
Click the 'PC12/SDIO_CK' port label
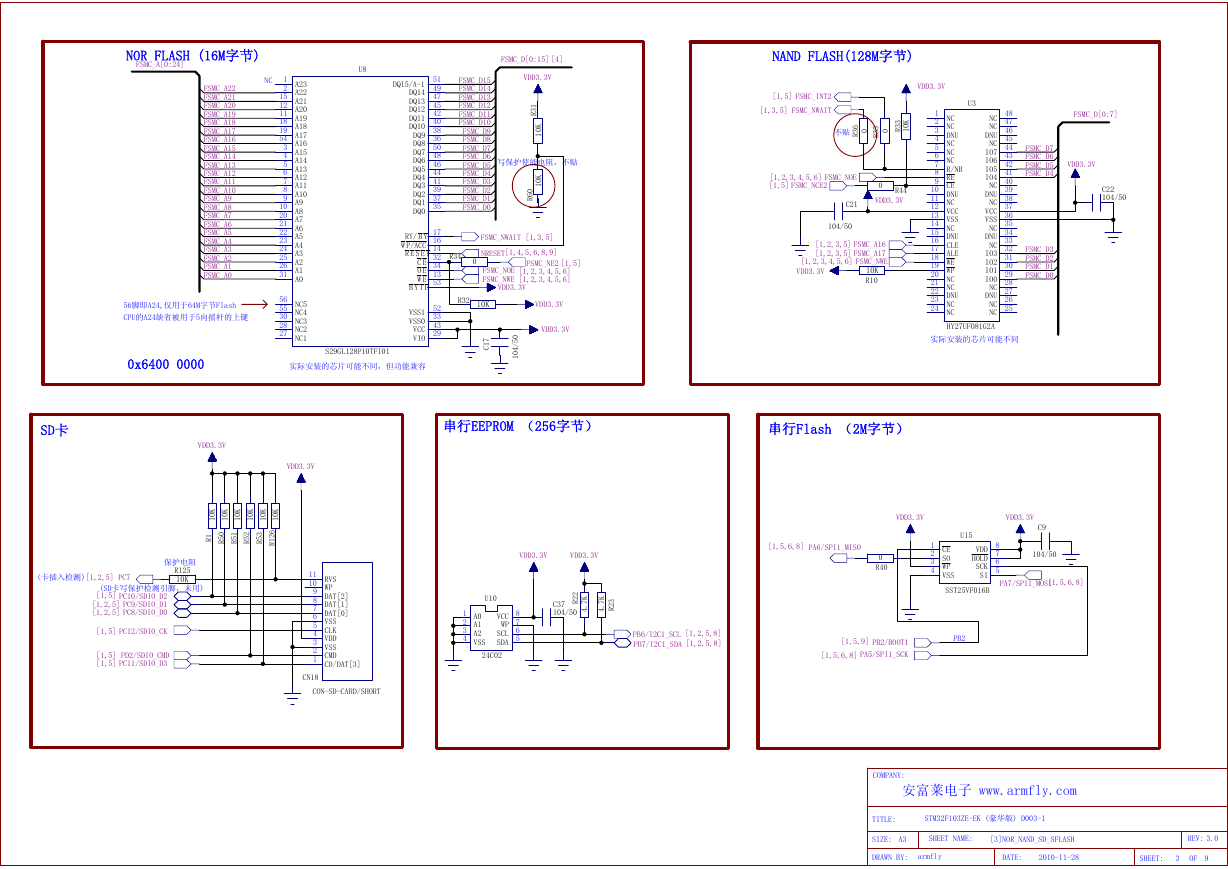coord(143,631)
